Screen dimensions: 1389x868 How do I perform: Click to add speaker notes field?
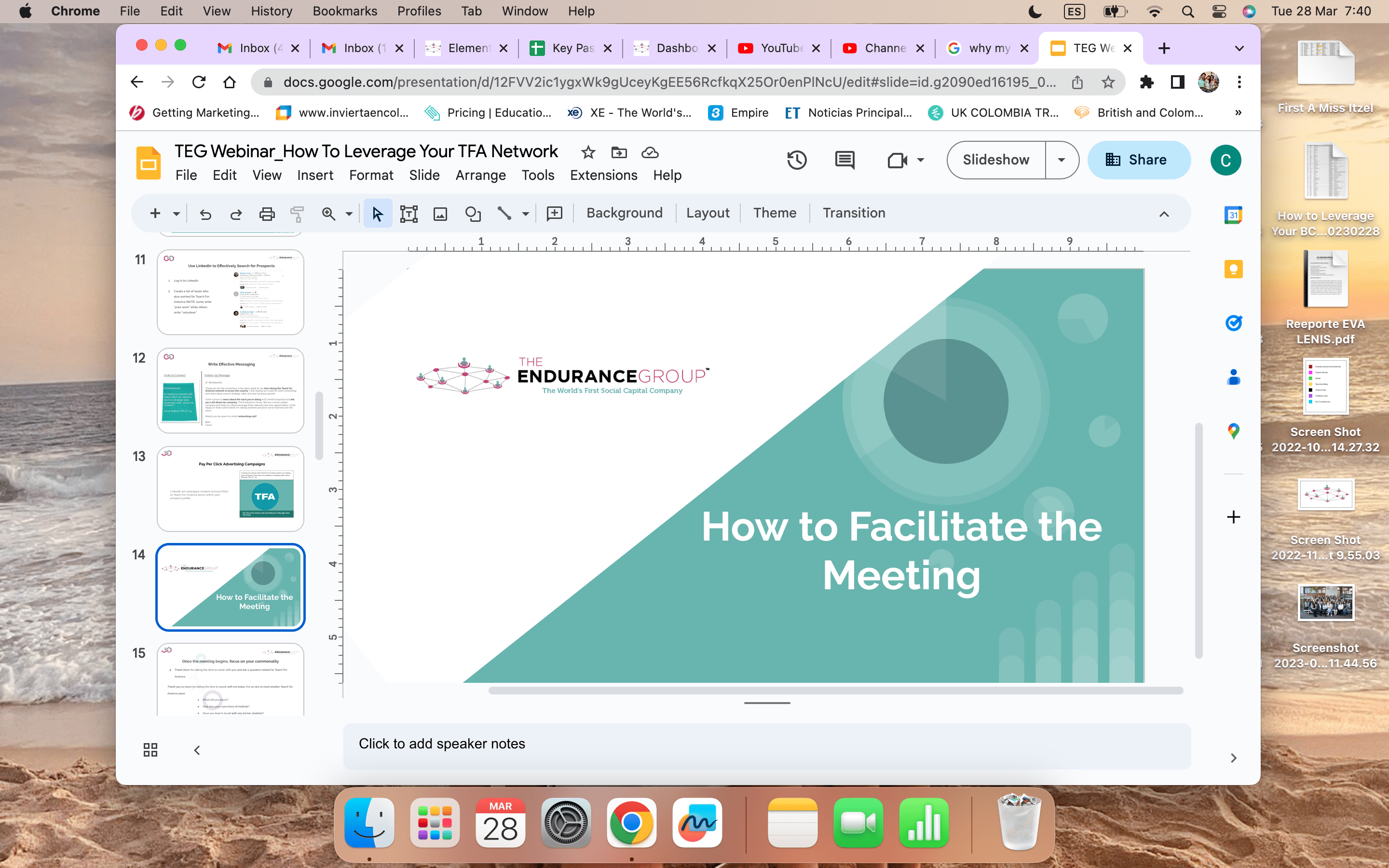click(x=767, y=745)
